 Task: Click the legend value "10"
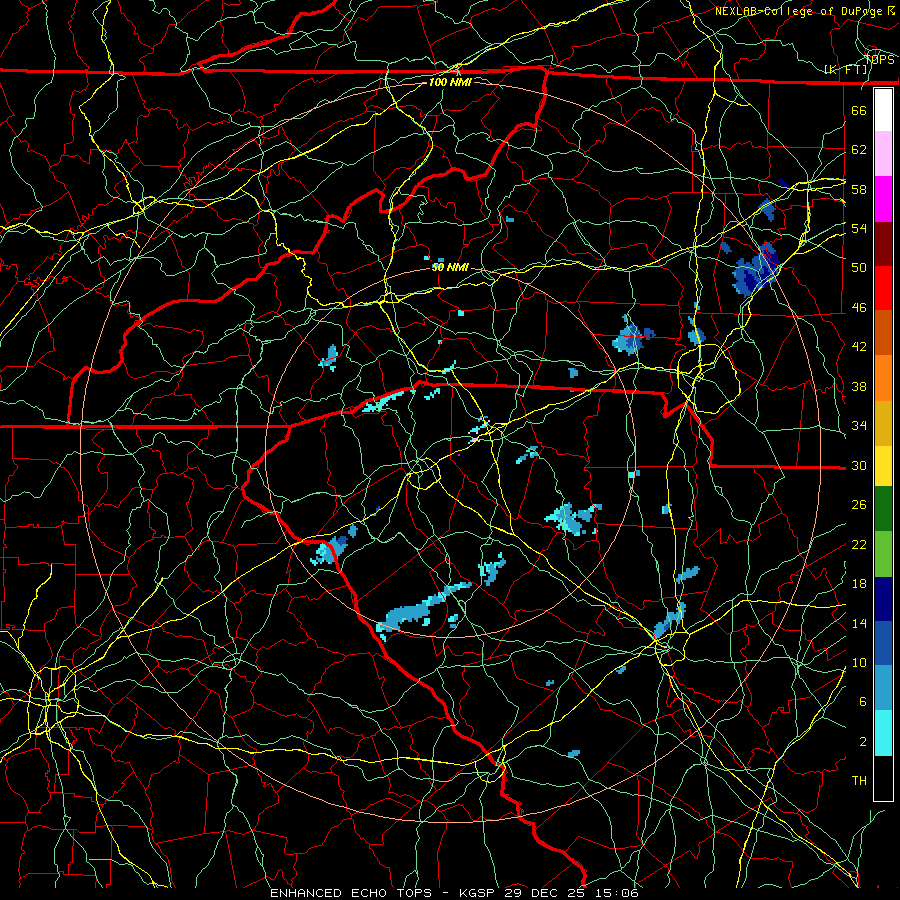859,663
